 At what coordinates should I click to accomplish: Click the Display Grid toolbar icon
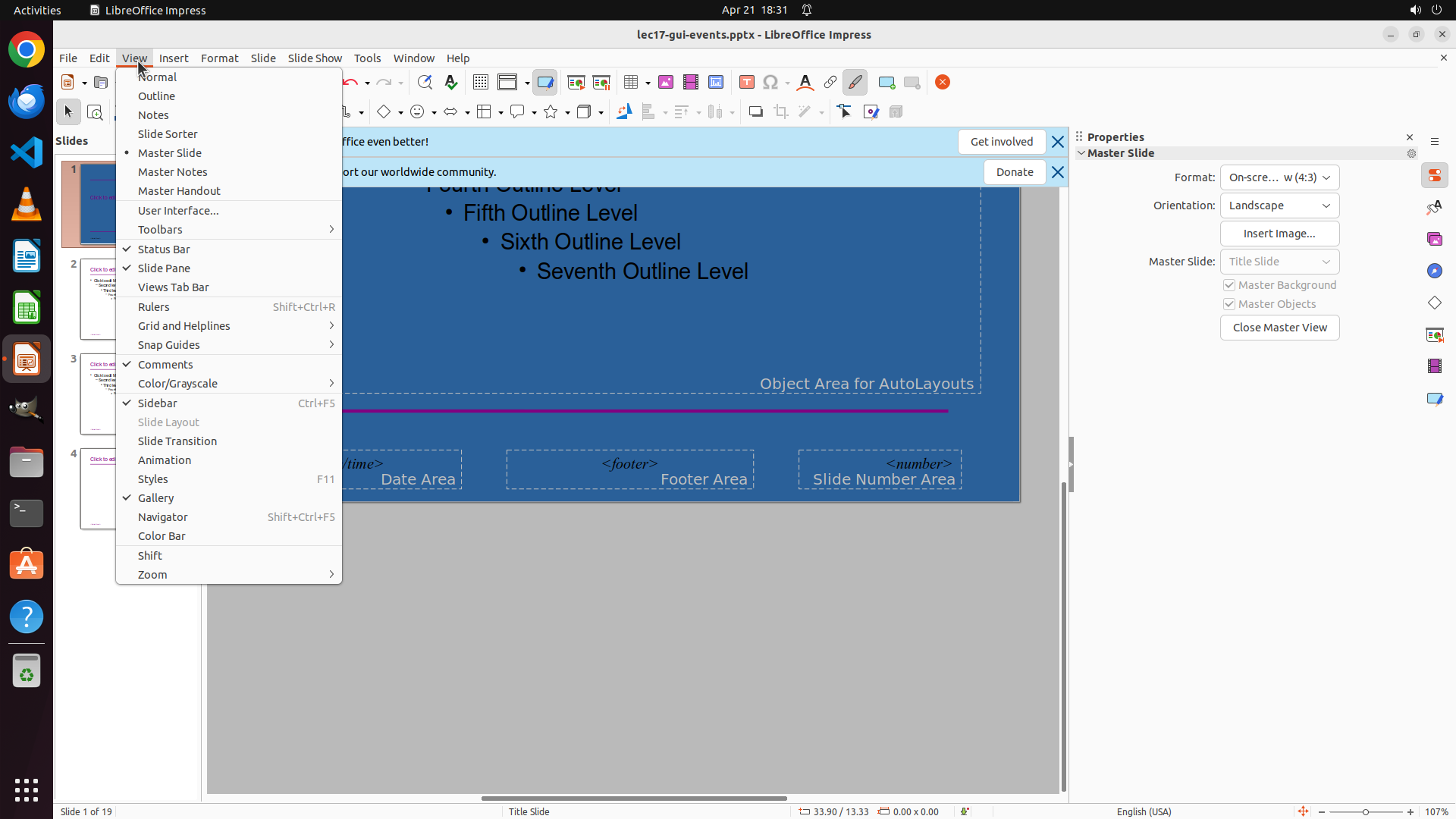pos(480,83)
